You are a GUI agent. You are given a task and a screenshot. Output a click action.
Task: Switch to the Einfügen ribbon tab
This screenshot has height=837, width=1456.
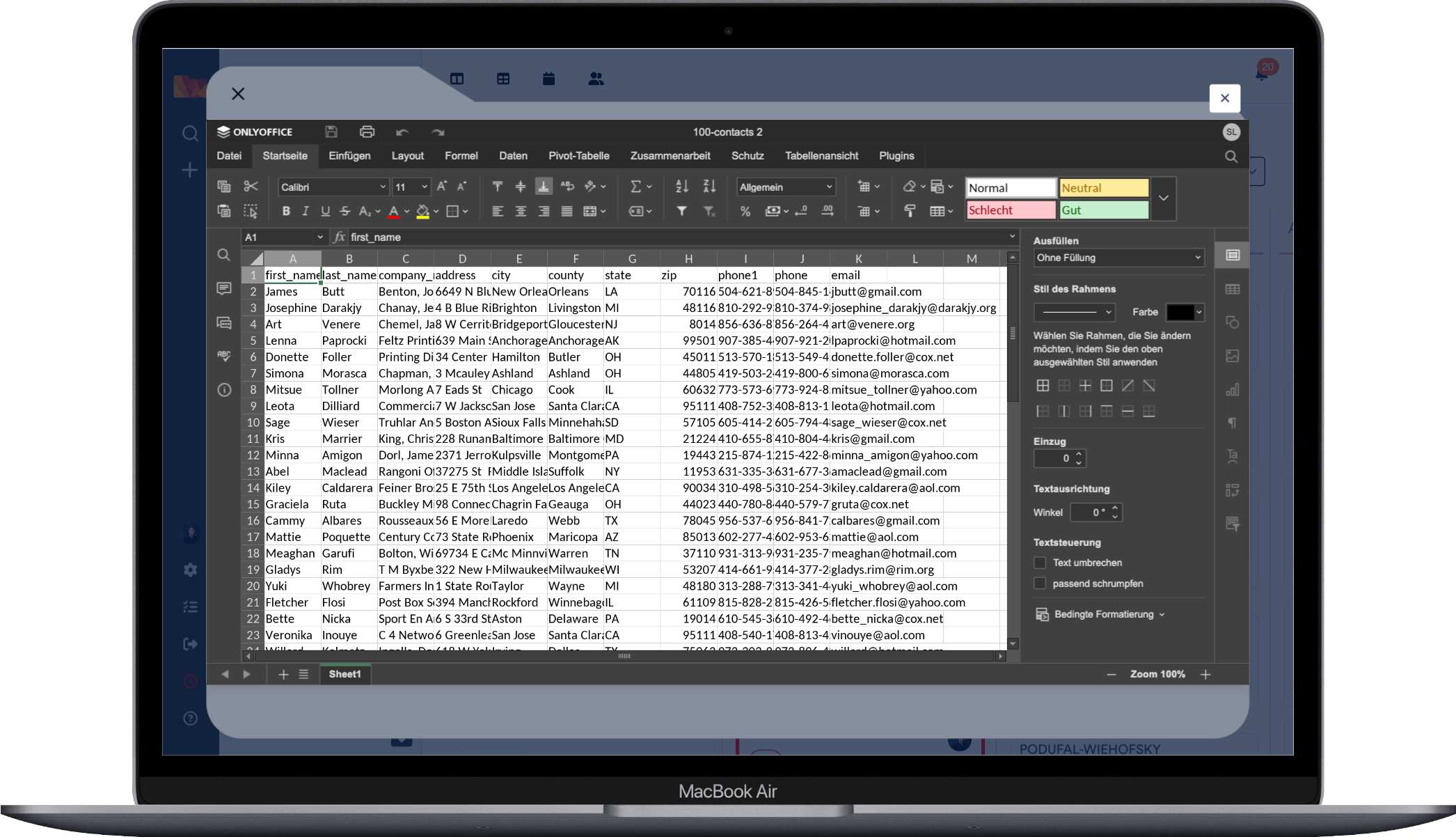[349, 156]
